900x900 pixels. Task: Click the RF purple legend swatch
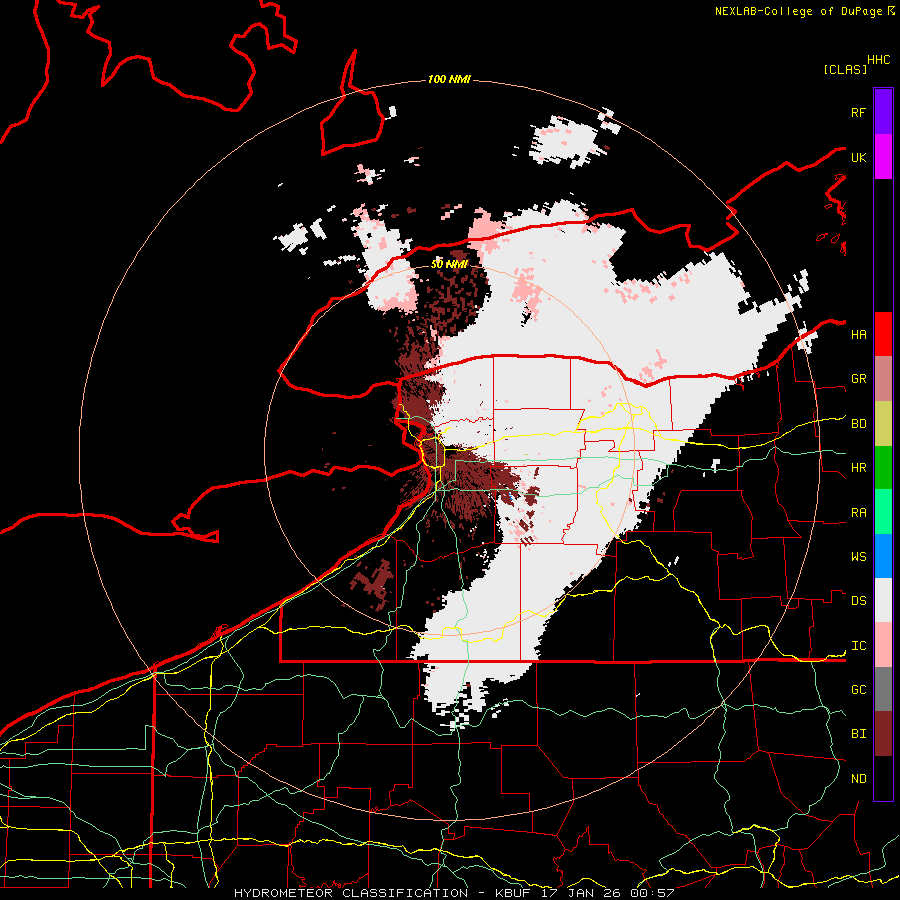tap(883, 112)
